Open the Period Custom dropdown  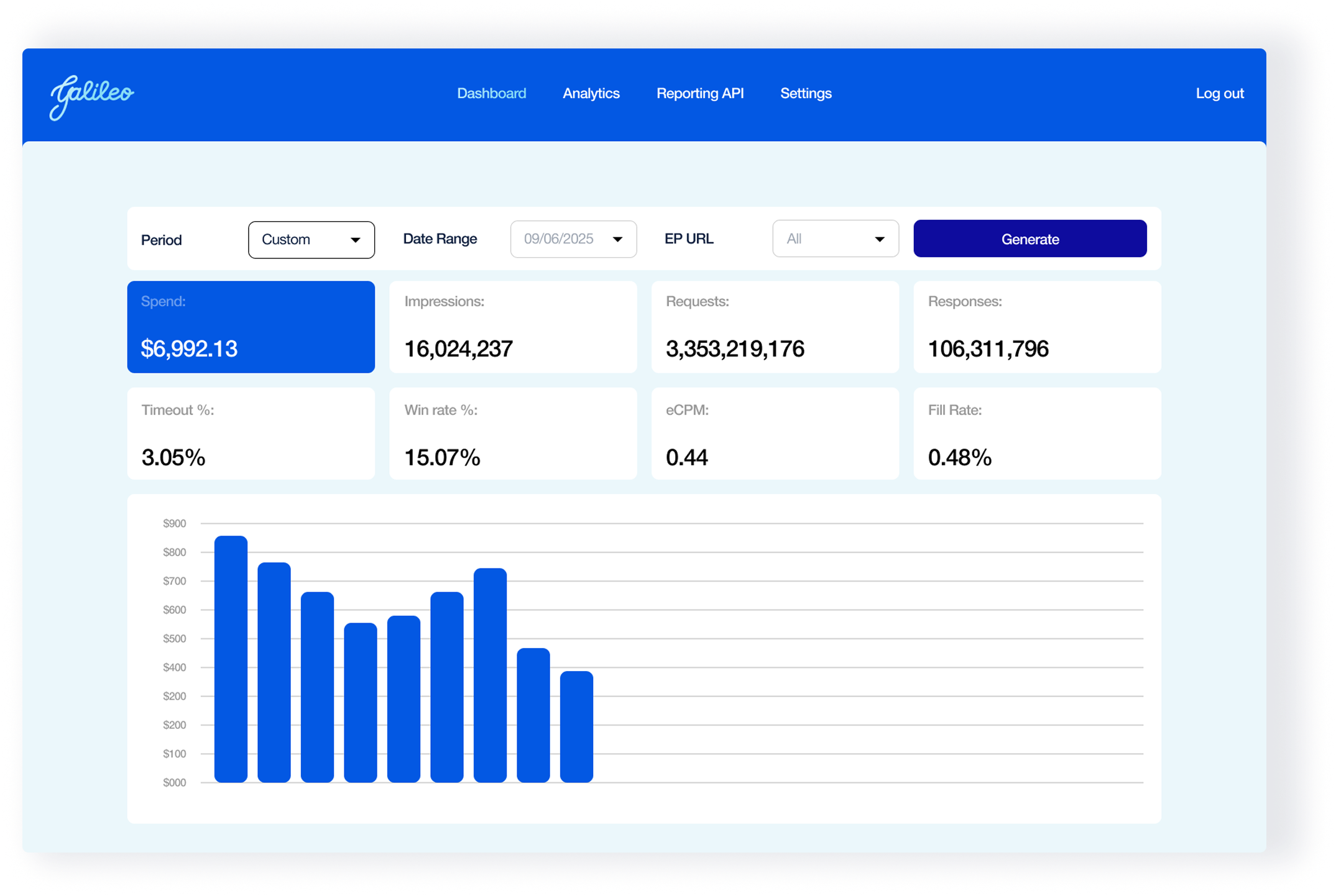[311, 240]
